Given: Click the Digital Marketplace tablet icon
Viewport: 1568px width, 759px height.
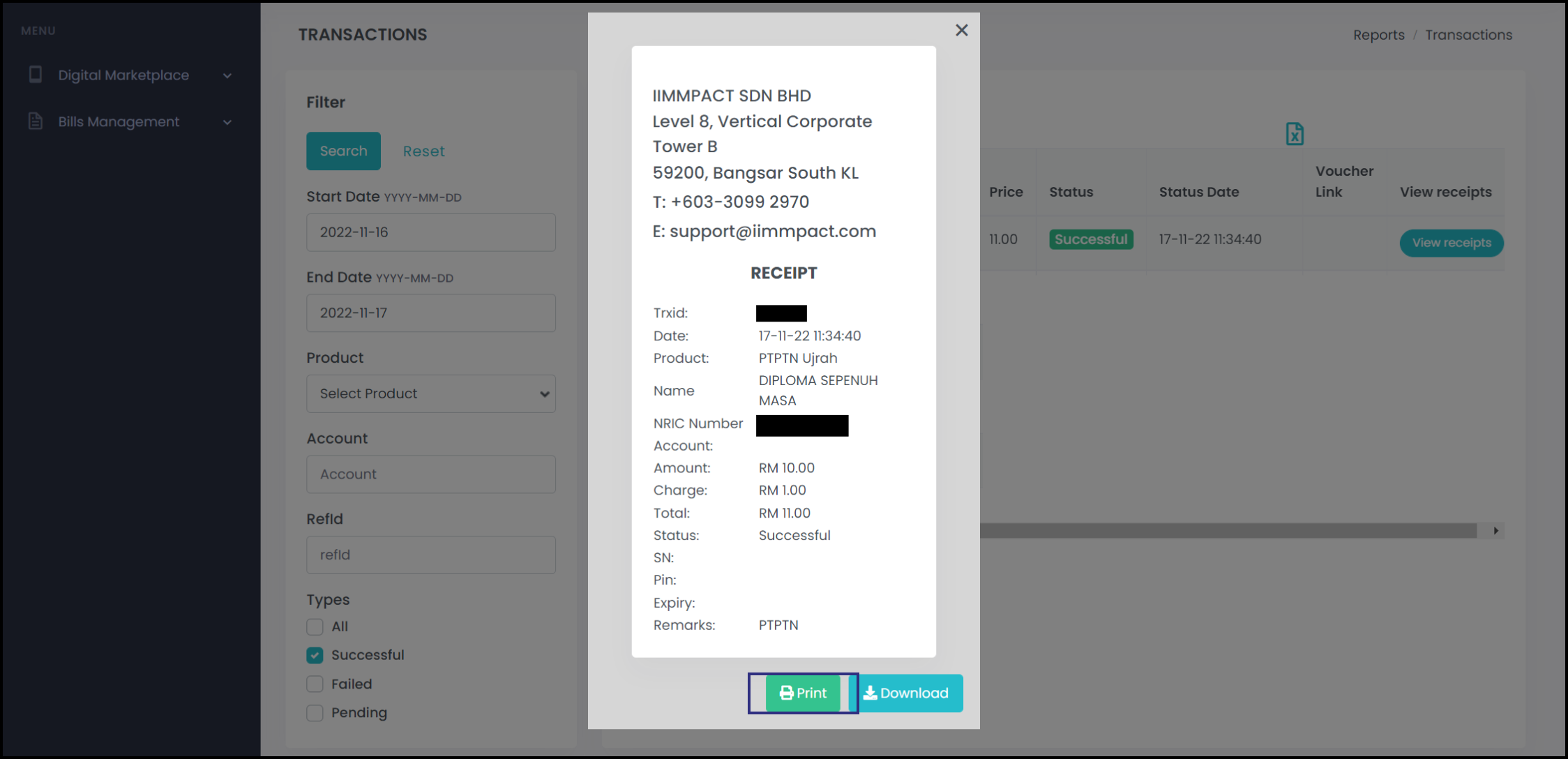Looking at the screenshot, I should pyautogui.click(x=35, y=74).
